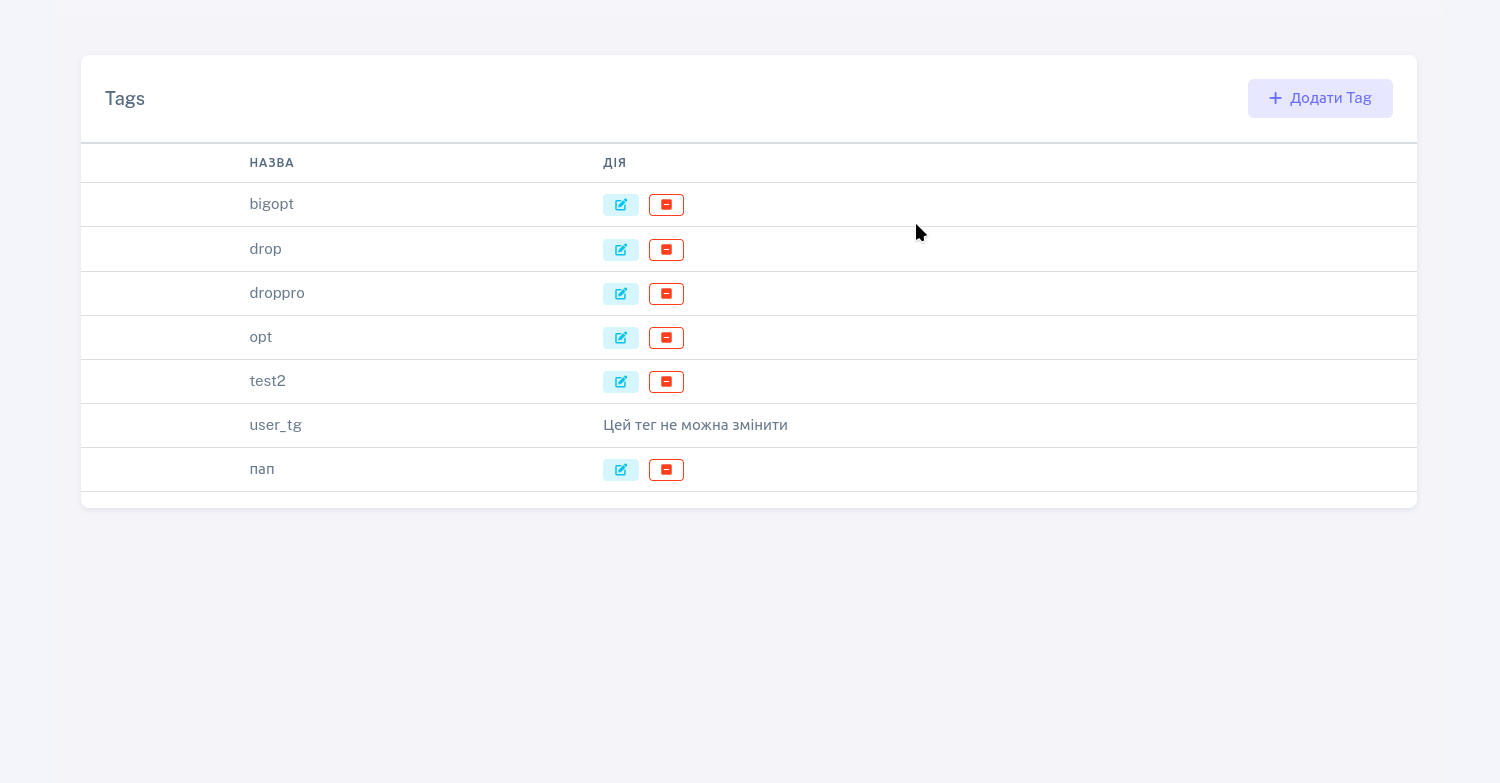Delete the droppro tag
This screenshot has width=1500, height=783.
tap(666, 294)
